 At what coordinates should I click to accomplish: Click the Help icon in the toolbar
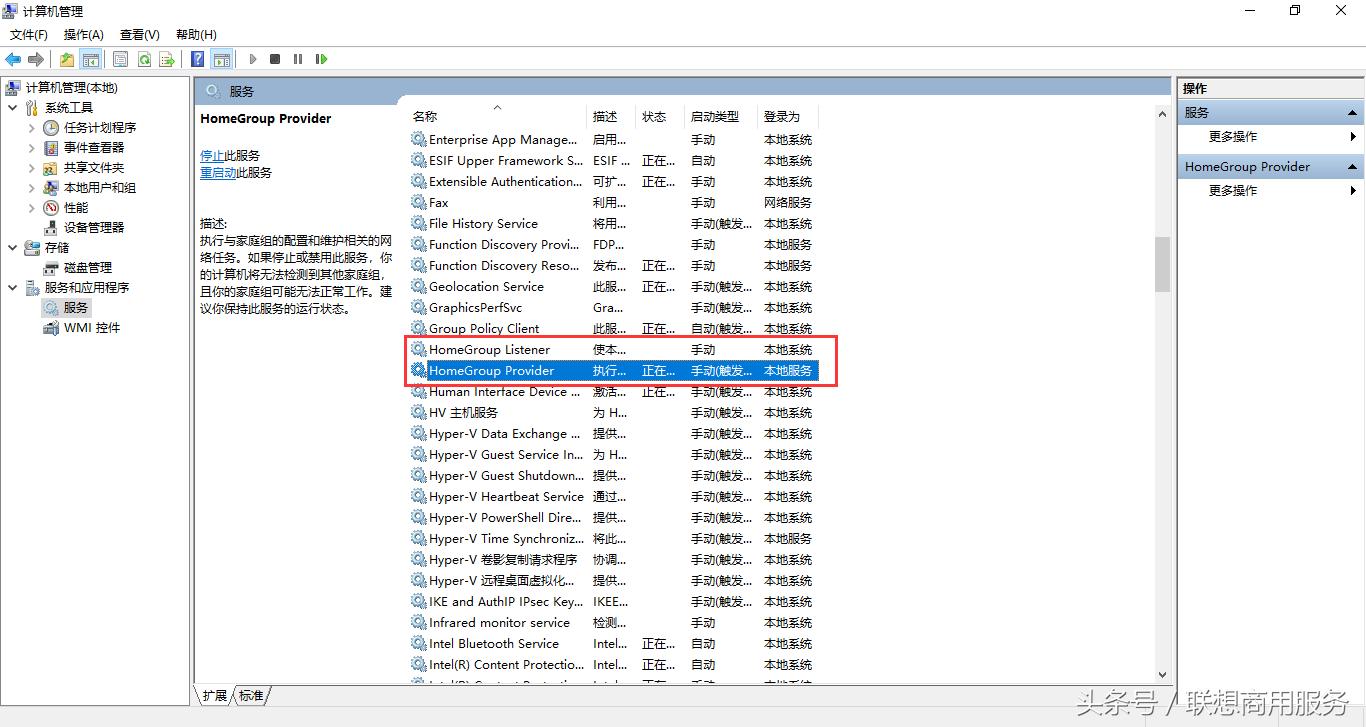(197, 58)
